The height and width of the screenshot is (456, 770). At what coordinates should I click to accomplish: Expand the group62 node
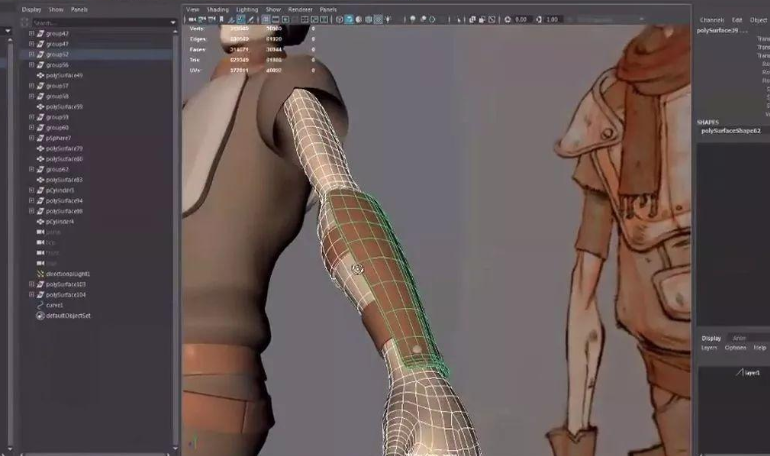(x=31, y=169)
